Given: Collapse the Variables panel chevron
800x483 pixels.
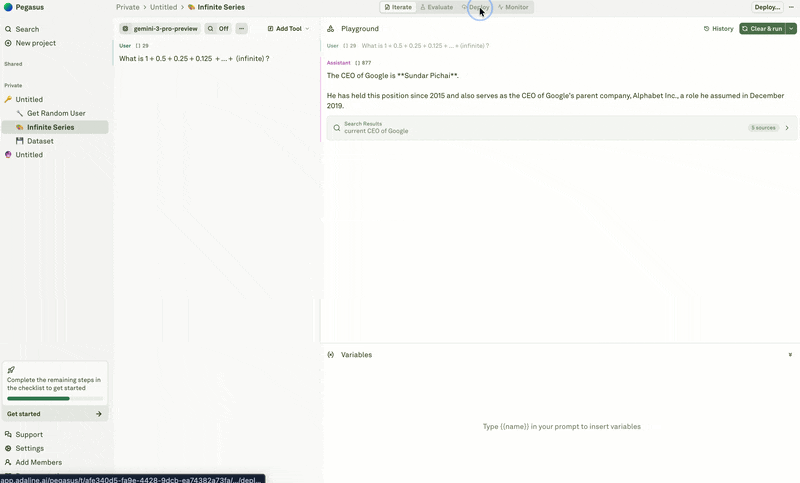Looking at the screenshot, I should click(x=790, y=354).
